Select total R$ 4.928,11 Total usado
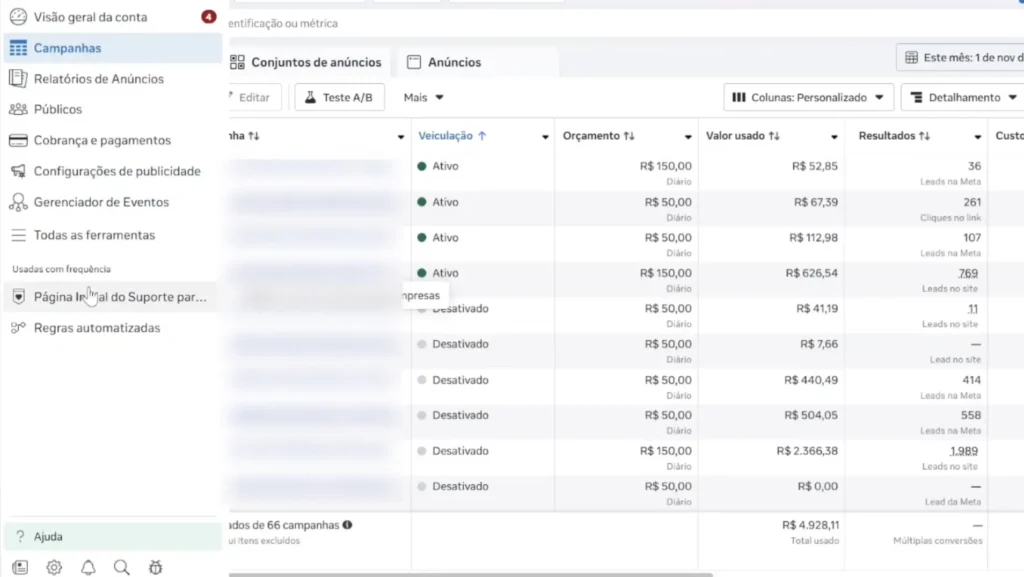Viewport: 1024px width, 577px height. tap(810, 525)
